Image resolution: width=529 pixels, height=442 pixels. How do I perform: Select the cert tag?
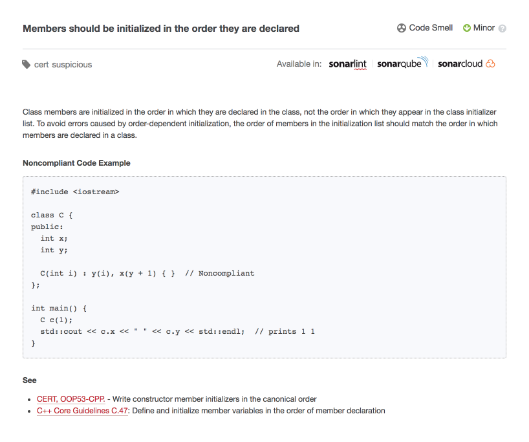click(41, 65)
